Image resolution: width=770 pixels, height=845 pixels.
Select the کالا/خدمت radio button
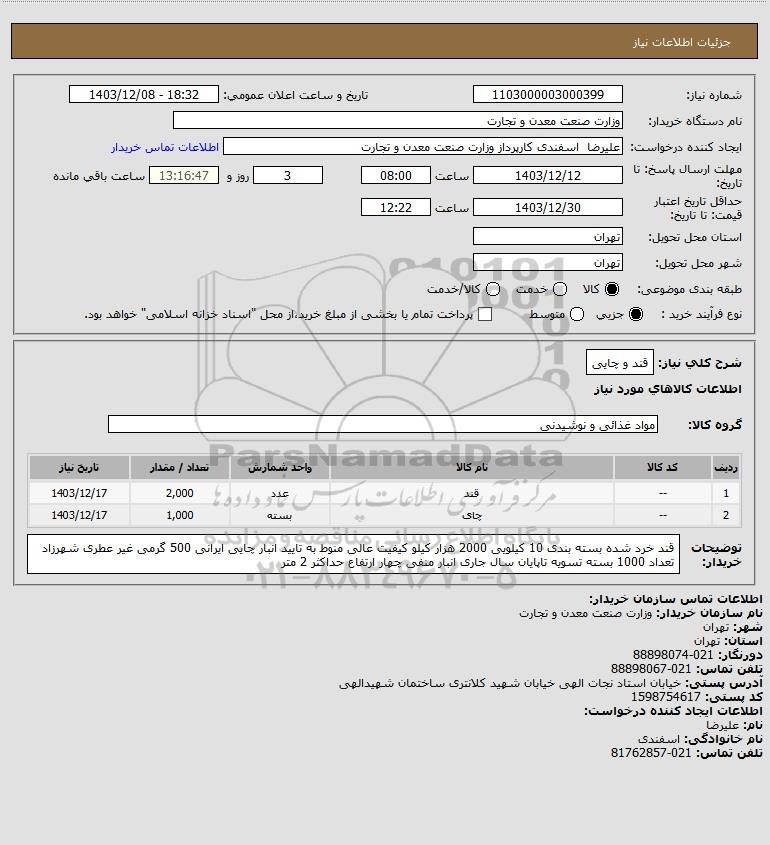coord(492,289)
